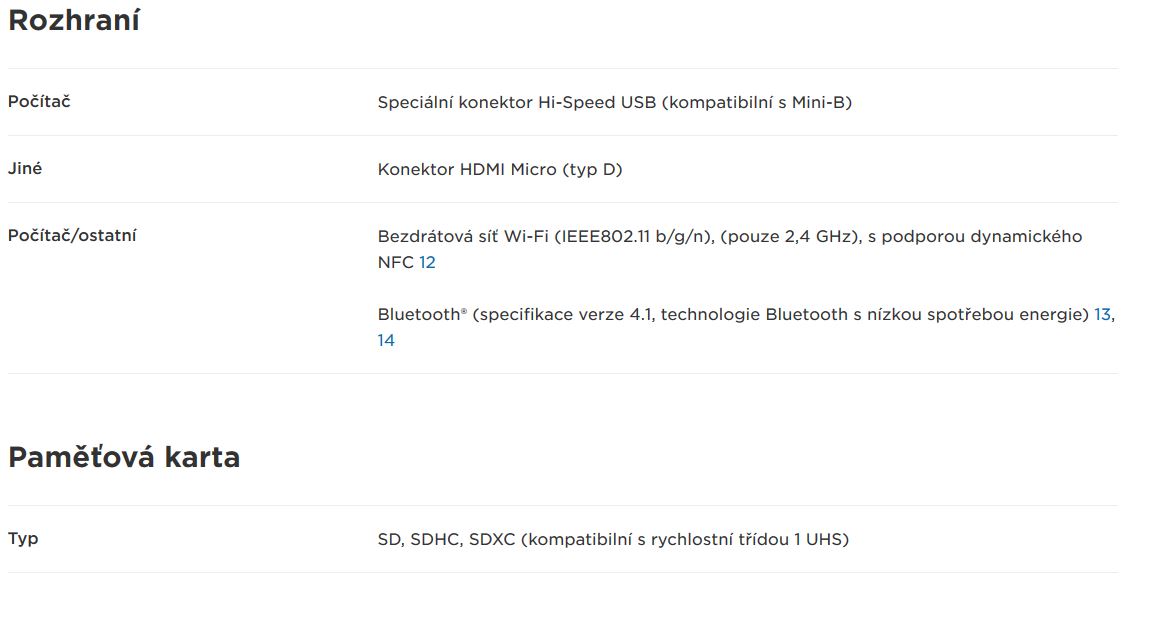Click the Bluetooth 4.1 specification text

(733, 314)
